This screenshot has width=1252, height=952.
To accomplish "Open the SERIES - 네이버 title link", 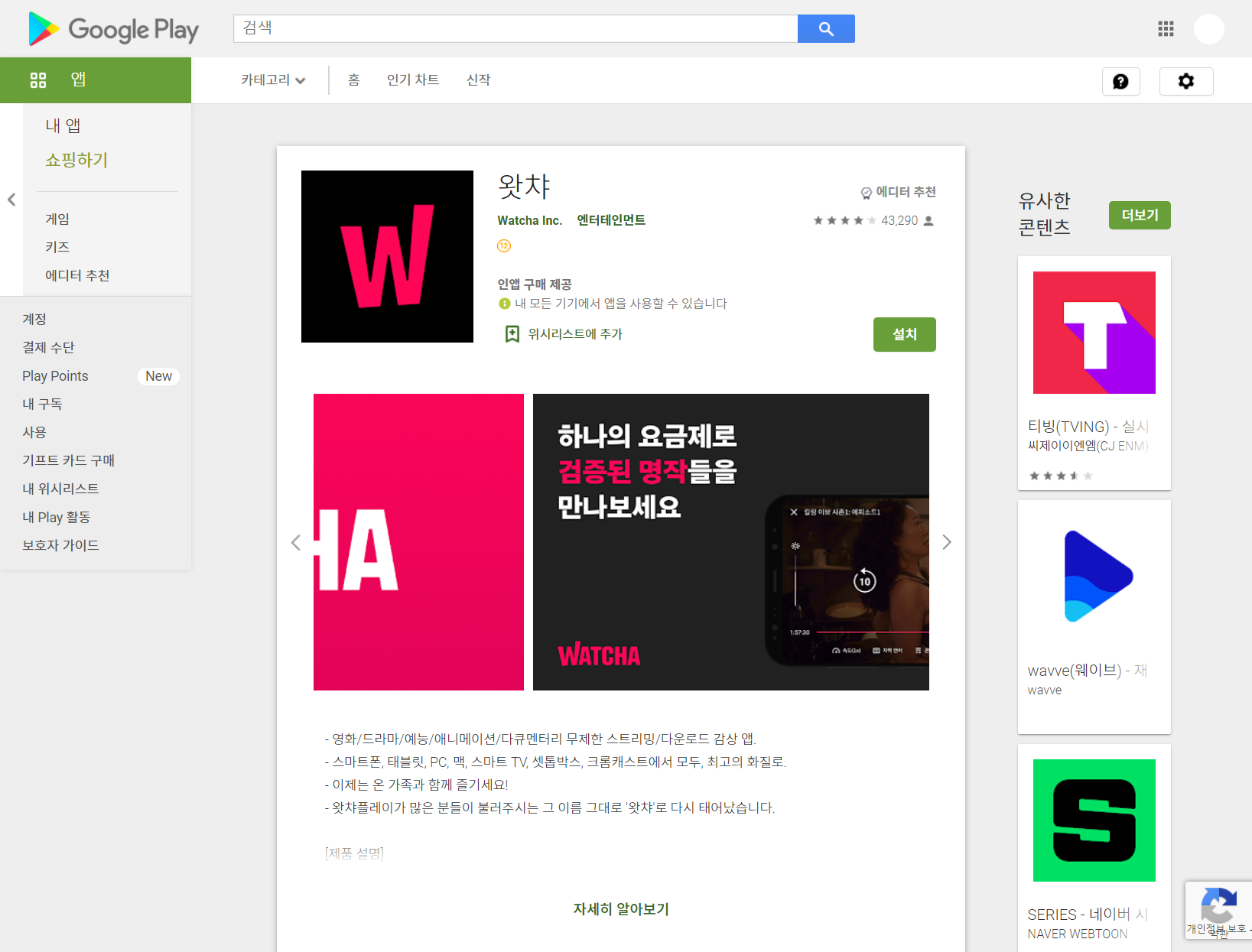I will coord(1088,915).
